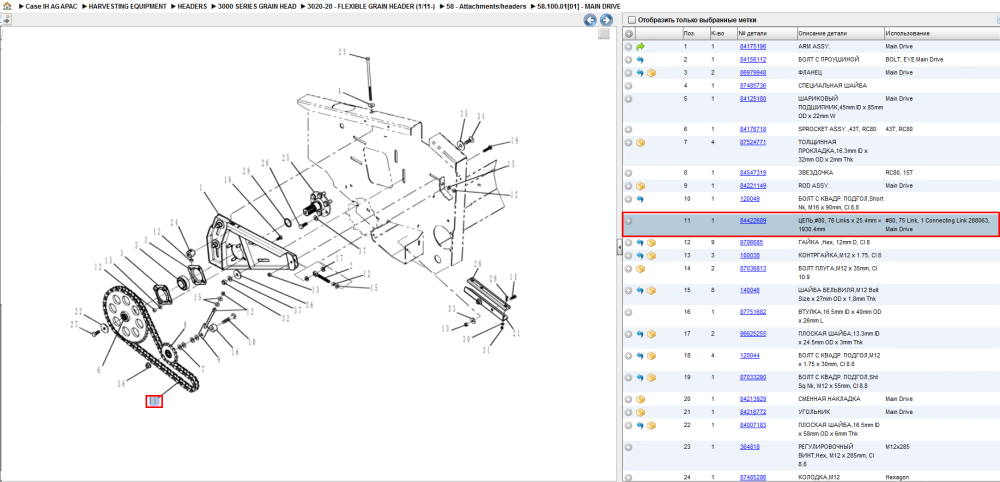Select callout number 38 in the diagram
Viewport: 1000px width, 482px height.
(x=121, y=384)
